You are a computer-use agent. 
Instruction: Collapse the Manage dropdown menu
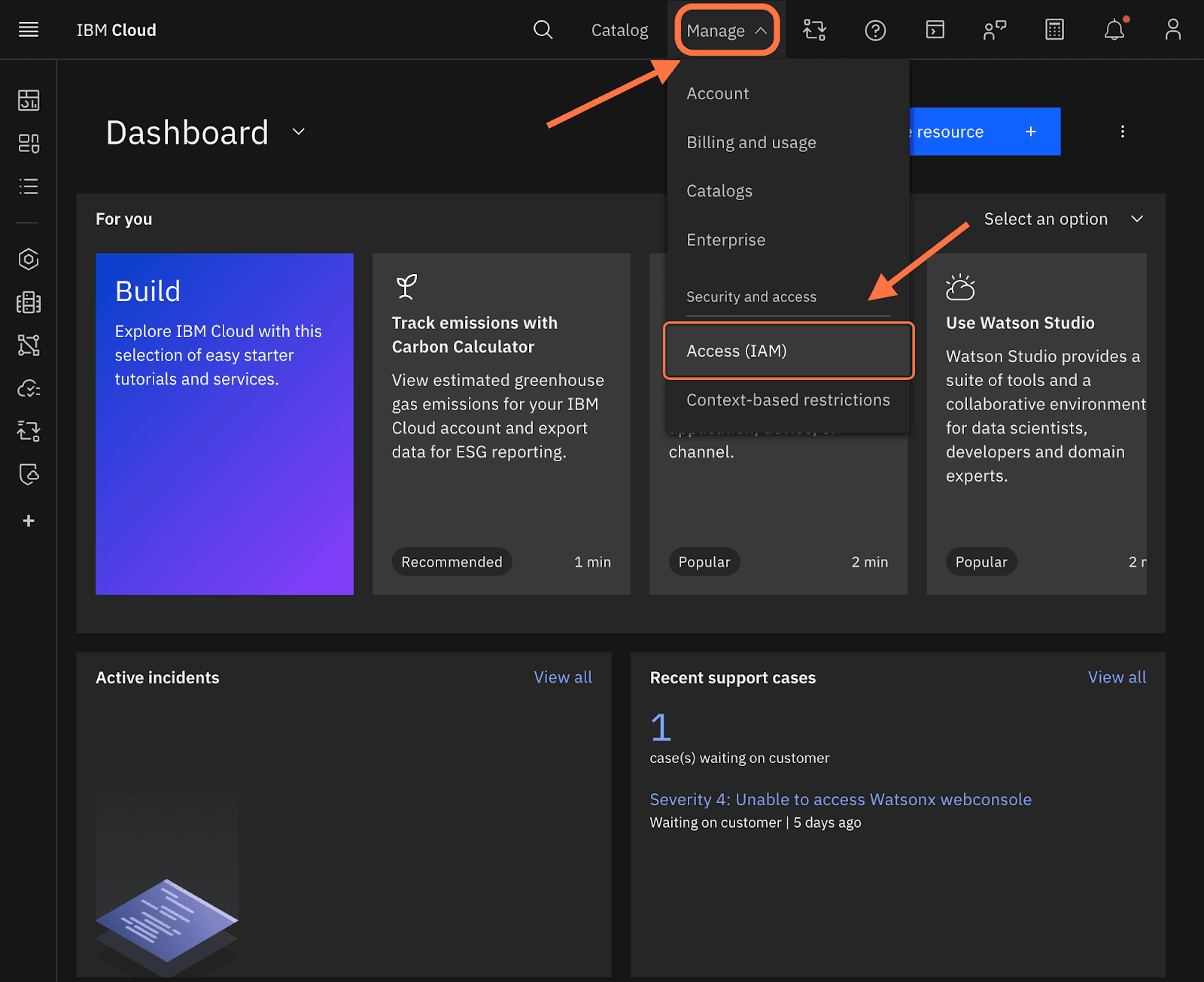click(726, 30)
